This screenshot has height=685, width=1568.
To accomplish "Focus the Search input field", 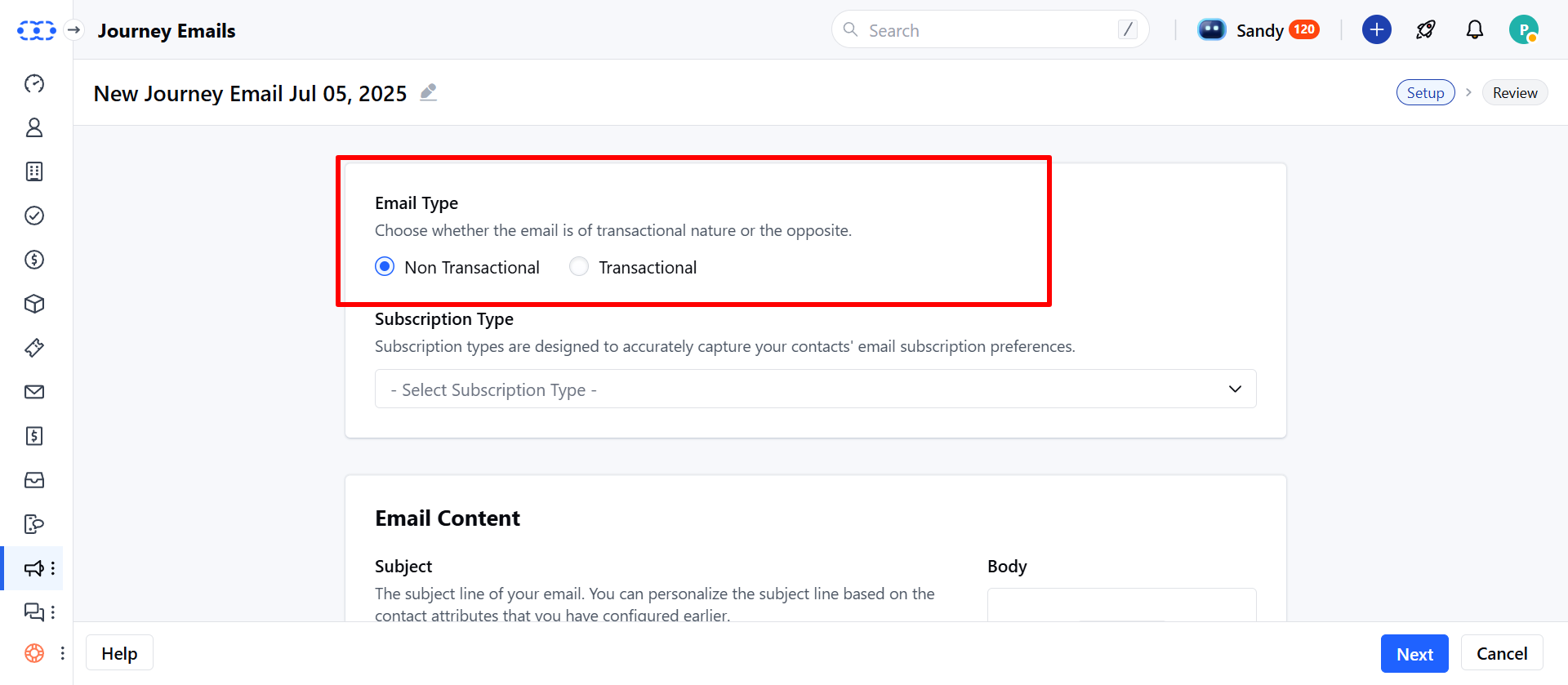I will (990, 30).
